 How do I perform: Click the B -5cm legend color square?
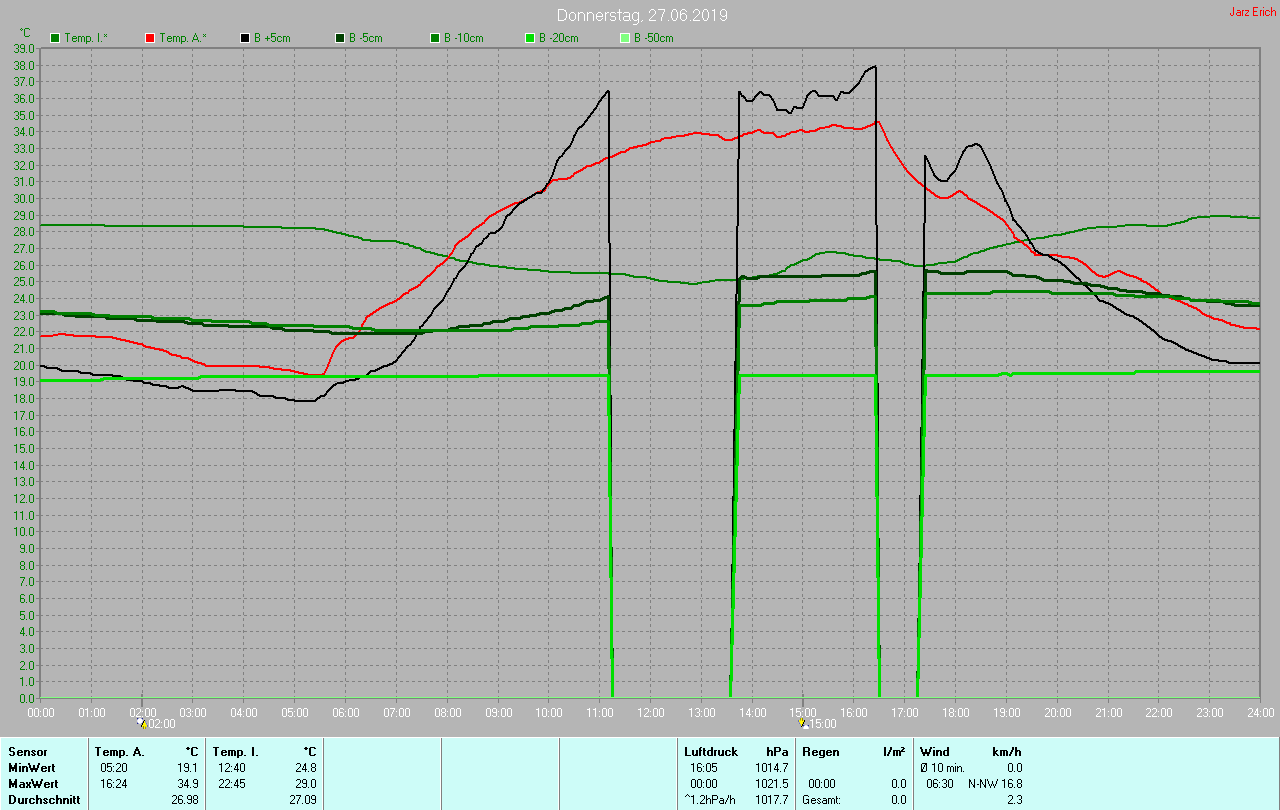[340, 38]
